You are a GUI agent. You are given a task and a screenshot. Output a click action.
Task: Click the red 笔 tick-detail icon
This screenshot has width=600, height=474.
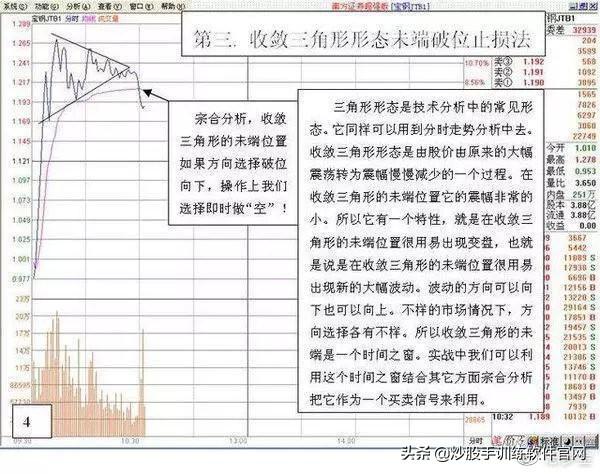pos(496,441)
